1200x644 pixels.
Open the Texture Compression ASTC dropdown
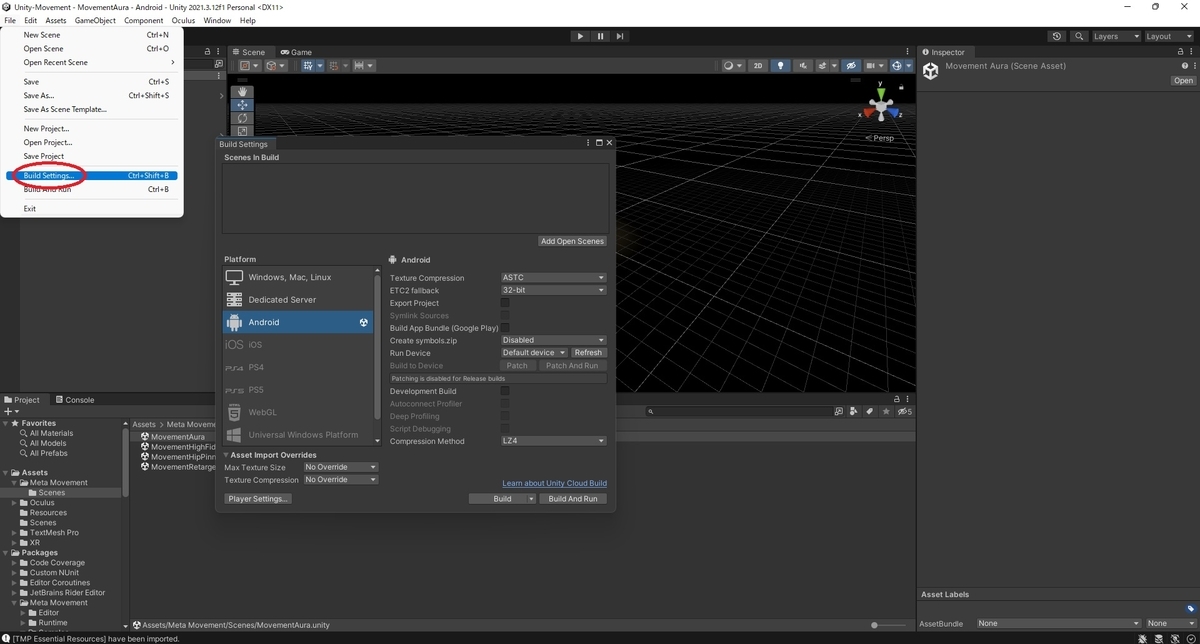pyautogui.click(x=553, y=278)
